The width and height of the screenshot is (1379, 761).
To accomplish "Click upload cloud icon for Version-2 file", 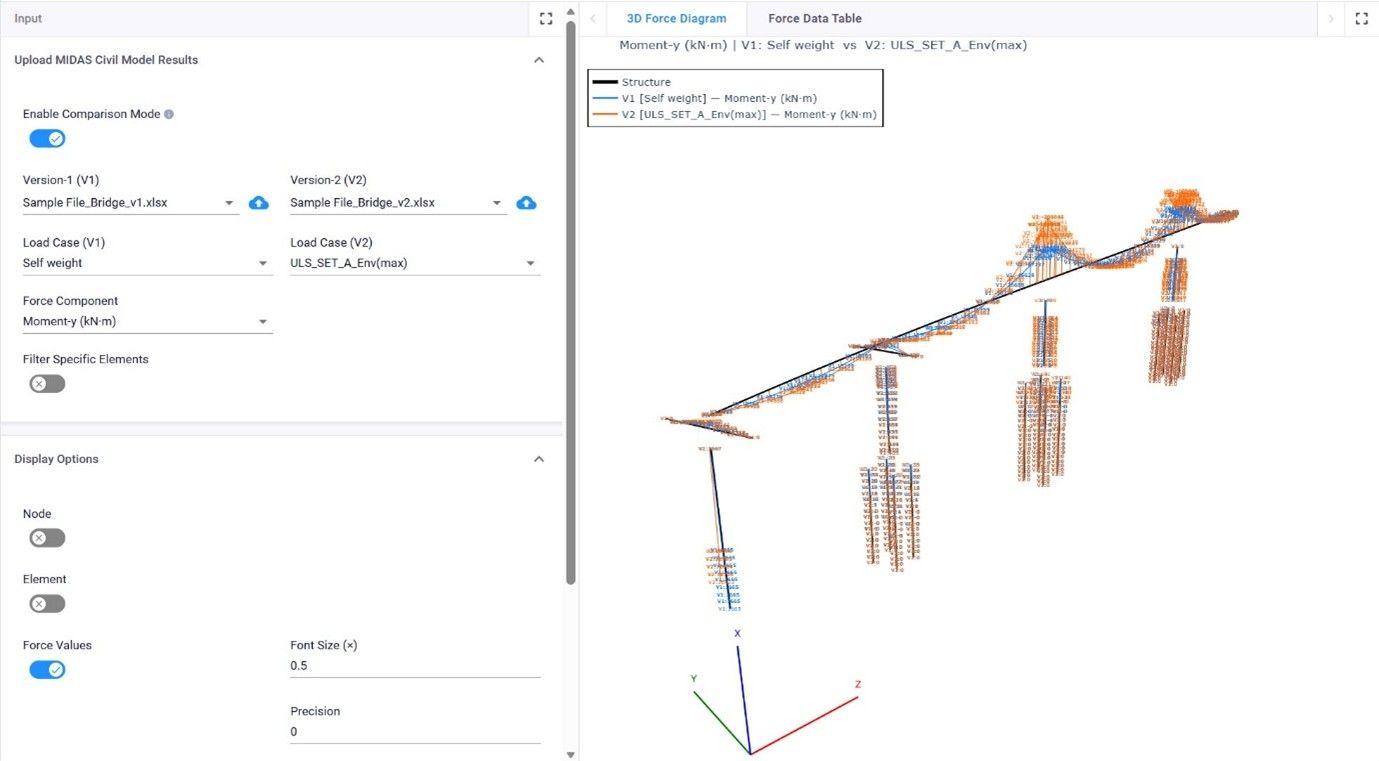I will pyautogui.click(x=526, y=203).
